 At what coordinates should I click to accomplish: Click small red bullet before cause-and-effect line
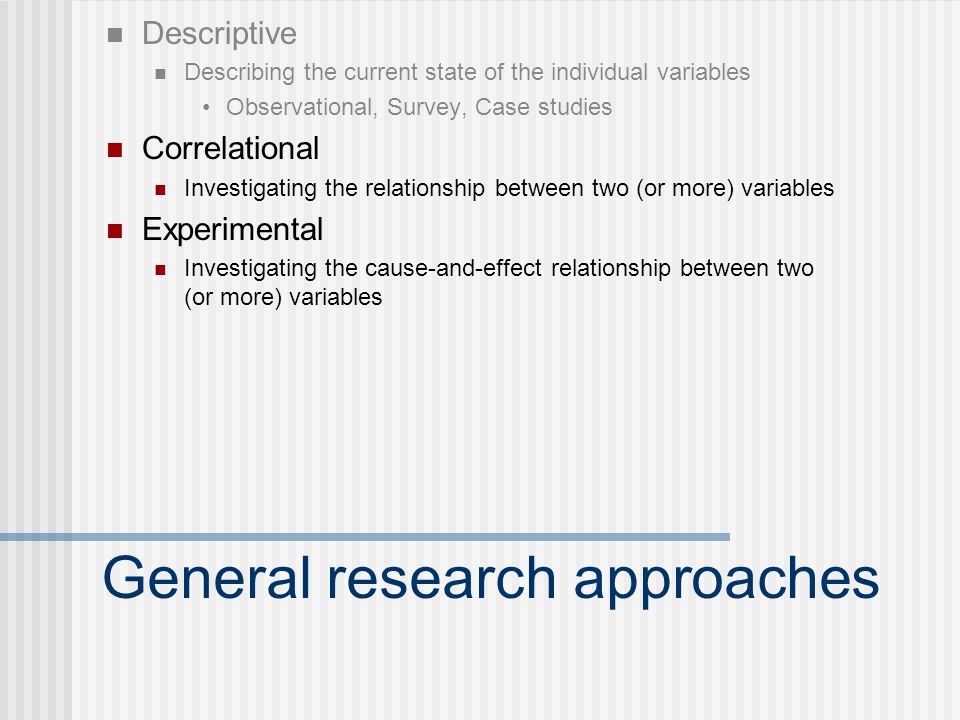pyautogui.click(x=160, y=270)
